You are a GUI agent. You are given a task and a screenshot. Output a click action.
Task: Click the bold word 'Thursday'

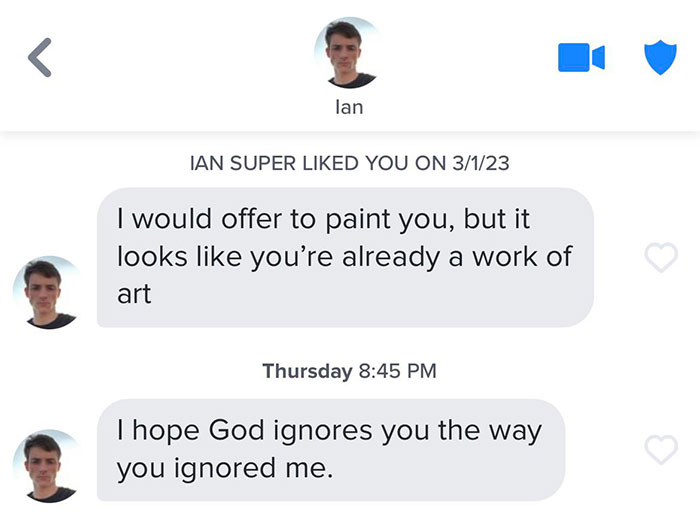tap(307, 371)
